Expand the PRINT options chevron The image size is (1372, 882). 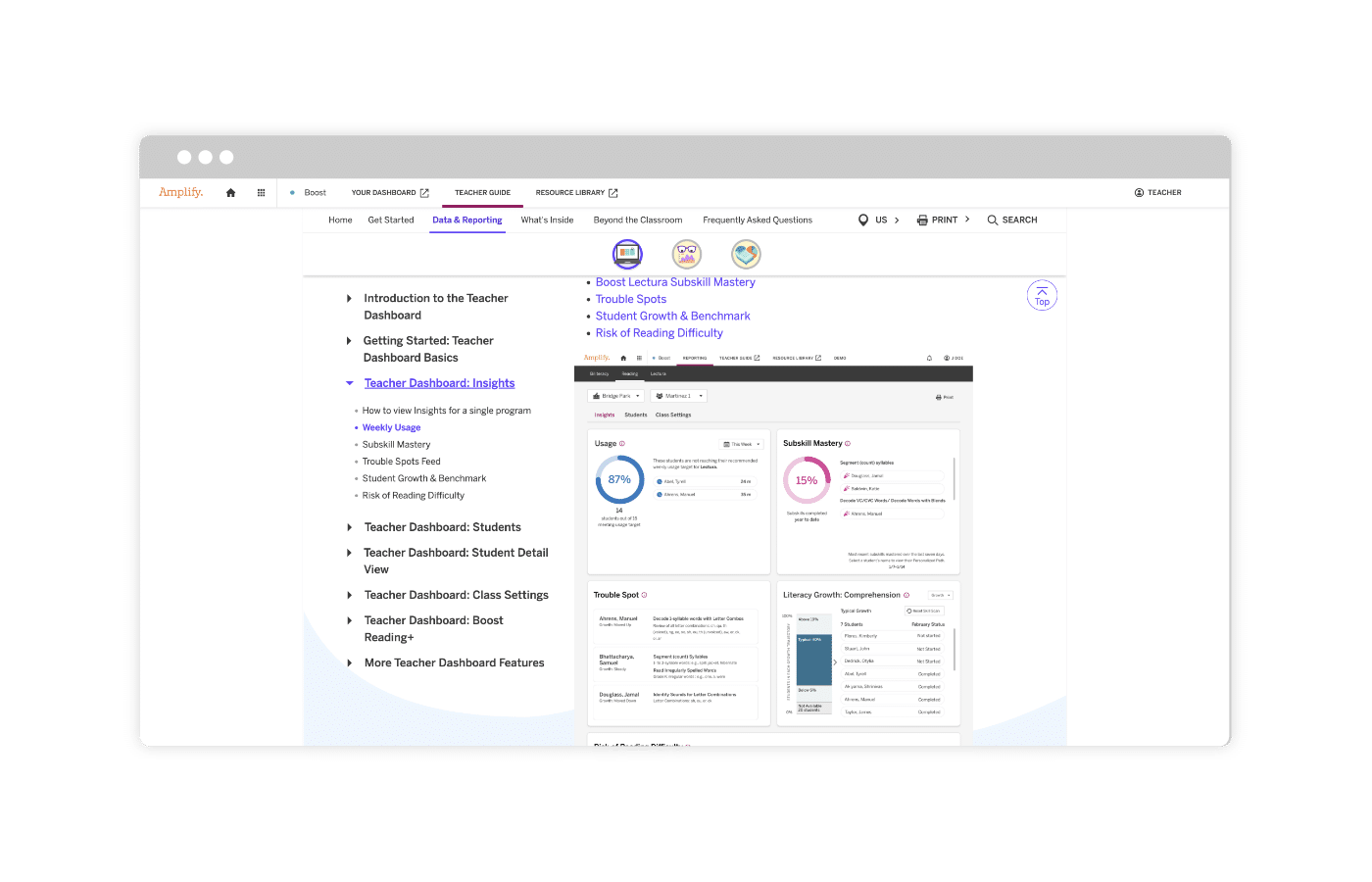(967, 220)
